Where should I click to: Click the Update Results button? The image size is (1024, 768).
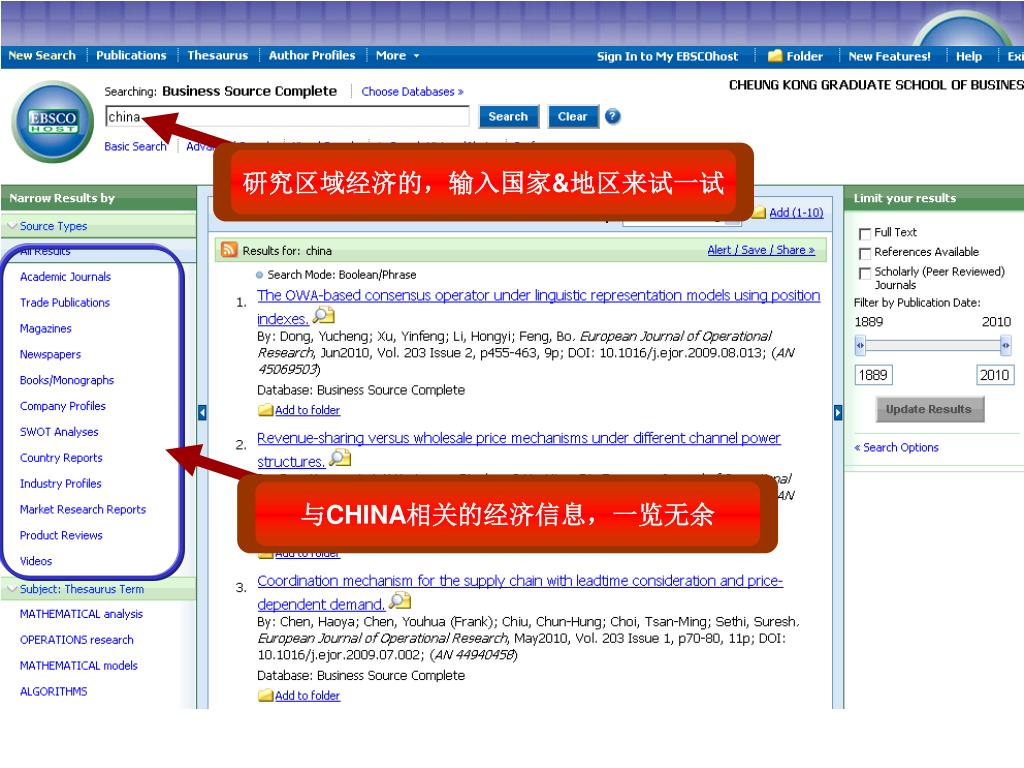(929, 409)
